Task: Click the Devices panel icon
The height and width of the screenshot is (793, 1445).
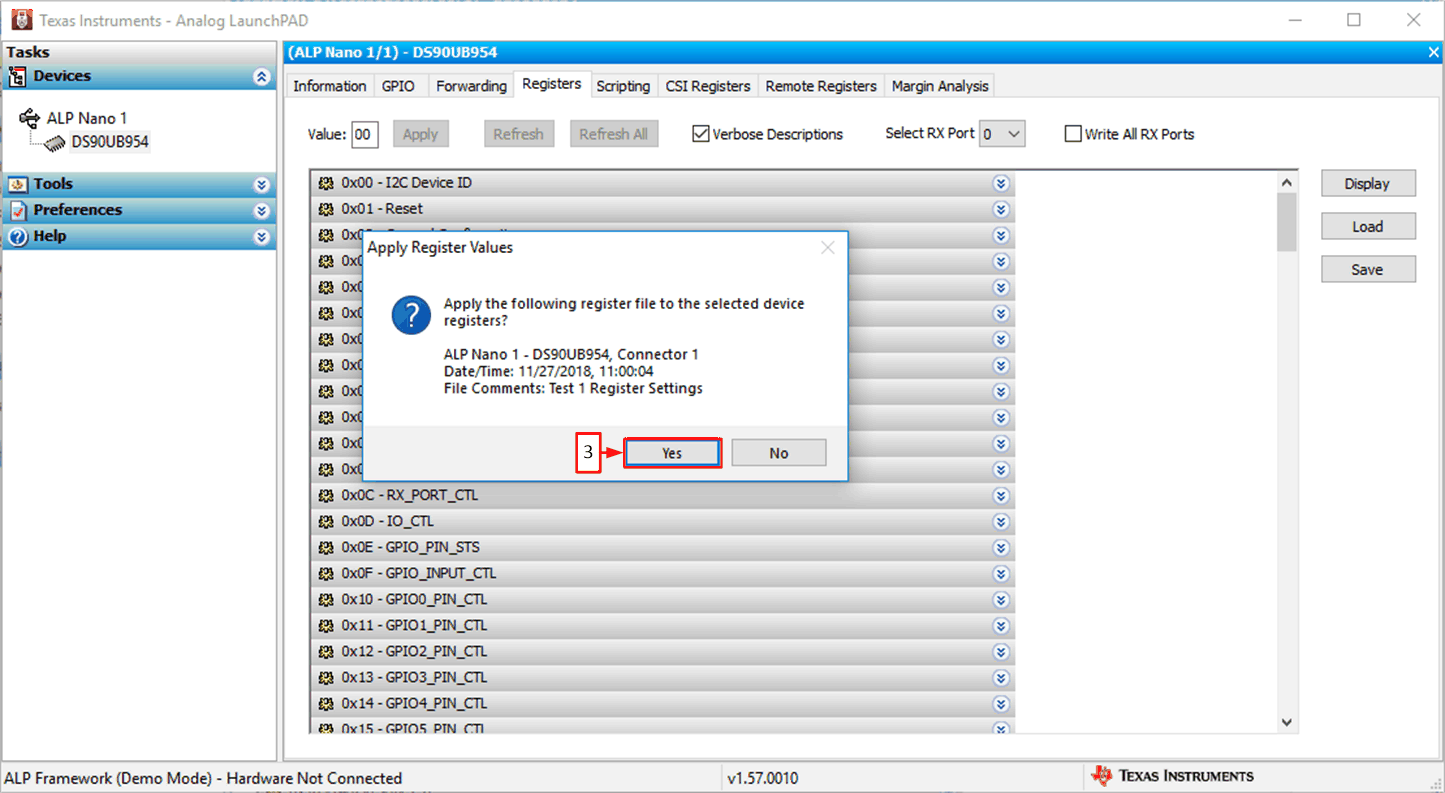Action: click(x=17, y=77)
